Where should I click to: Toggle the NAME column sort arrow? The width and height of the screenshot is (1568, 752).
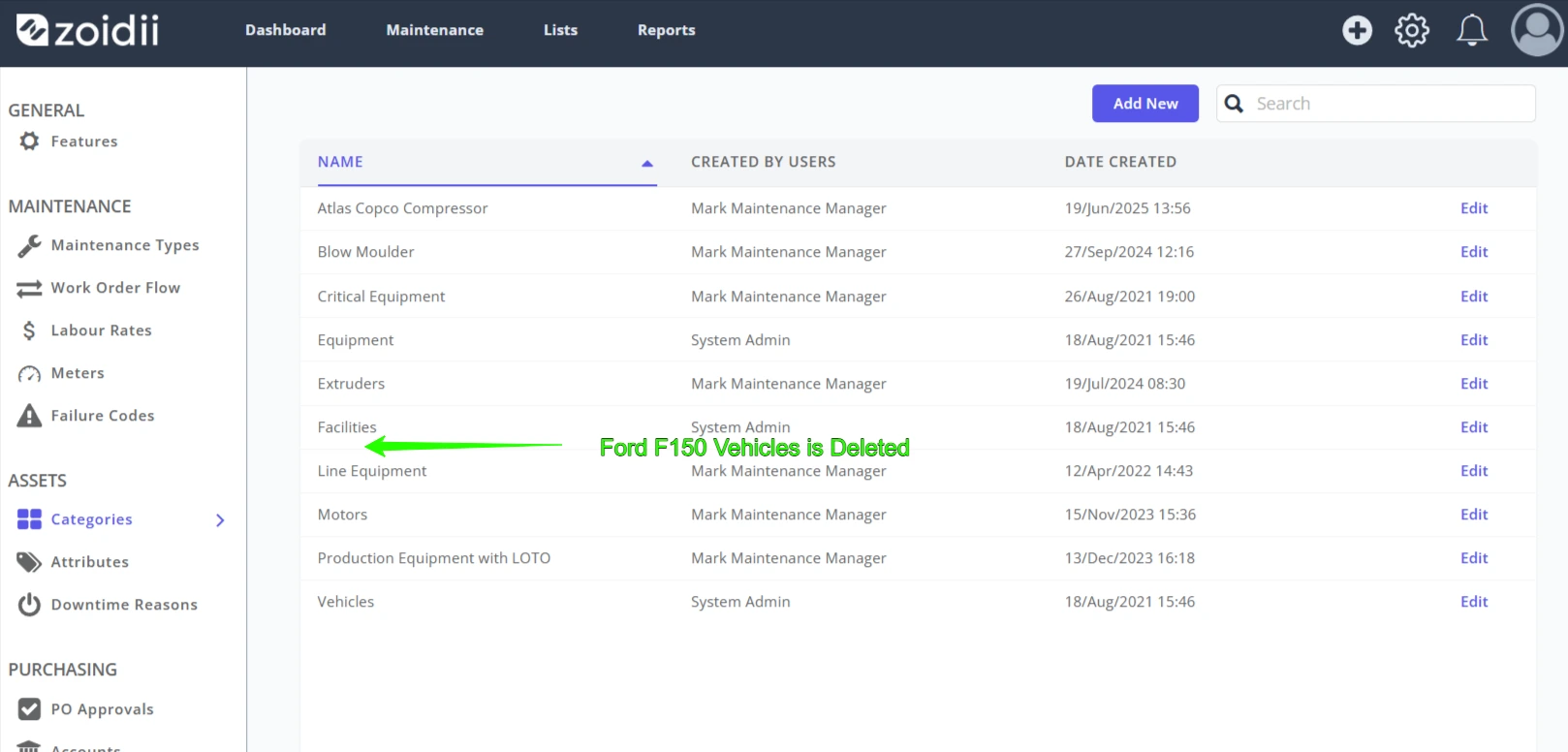coord(647,163)
